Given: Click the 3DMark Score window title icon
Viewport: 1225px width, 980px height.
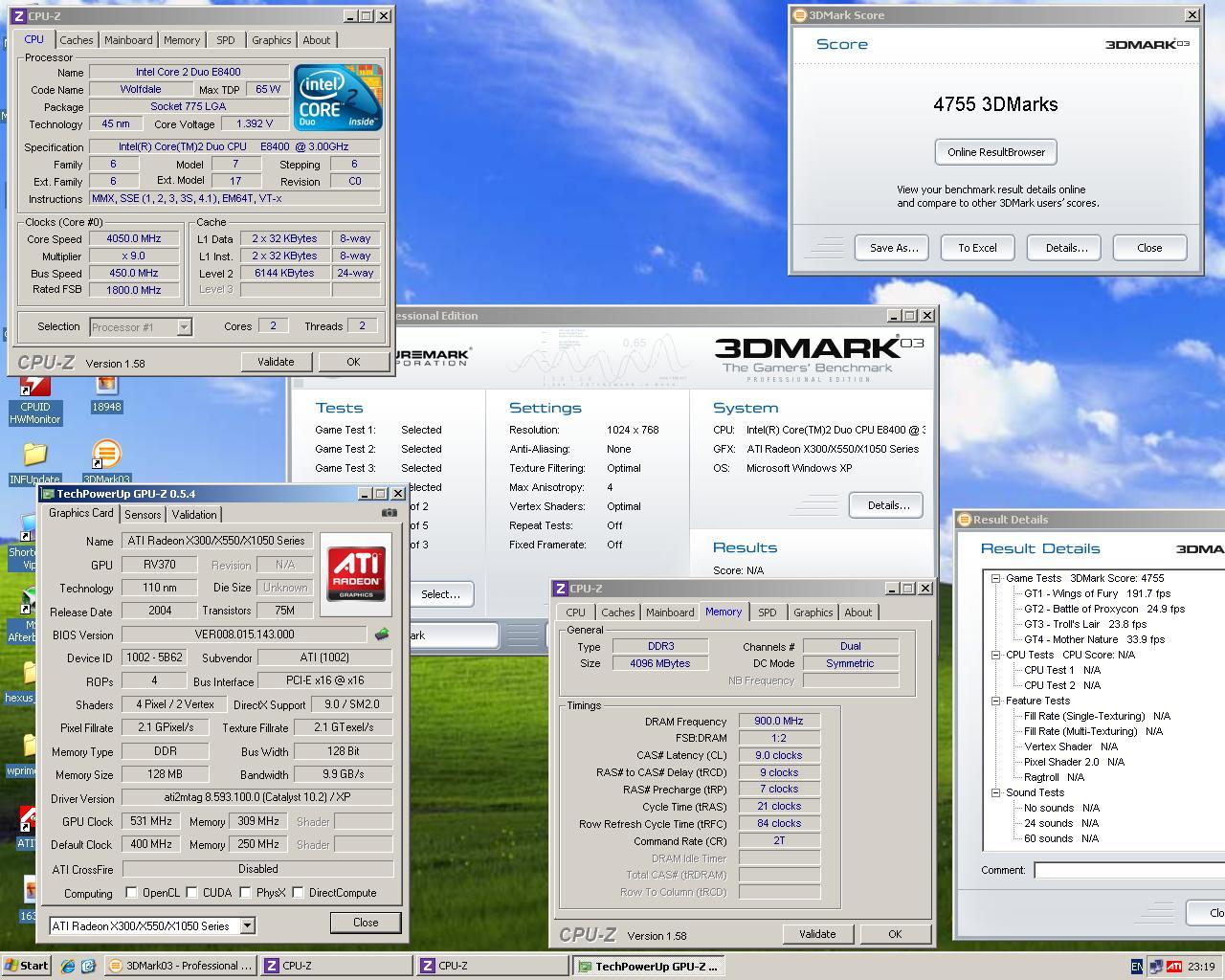Looking at the screenshot, I should click(799, 15).
